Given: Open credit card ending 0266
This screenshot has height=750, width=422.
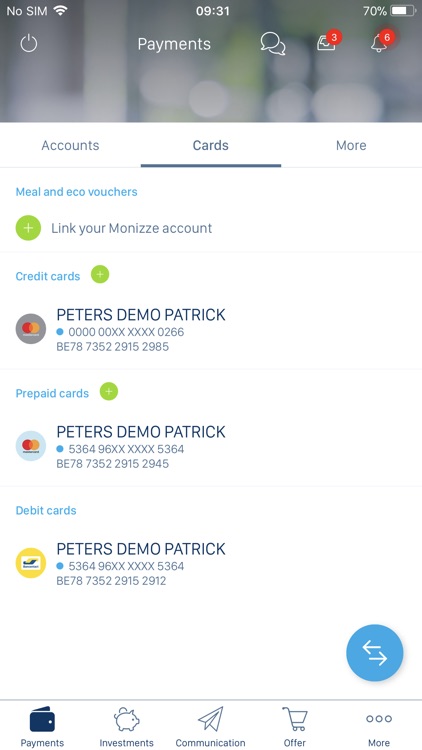Looking at the screenshot, I should (x=211, y=330).
